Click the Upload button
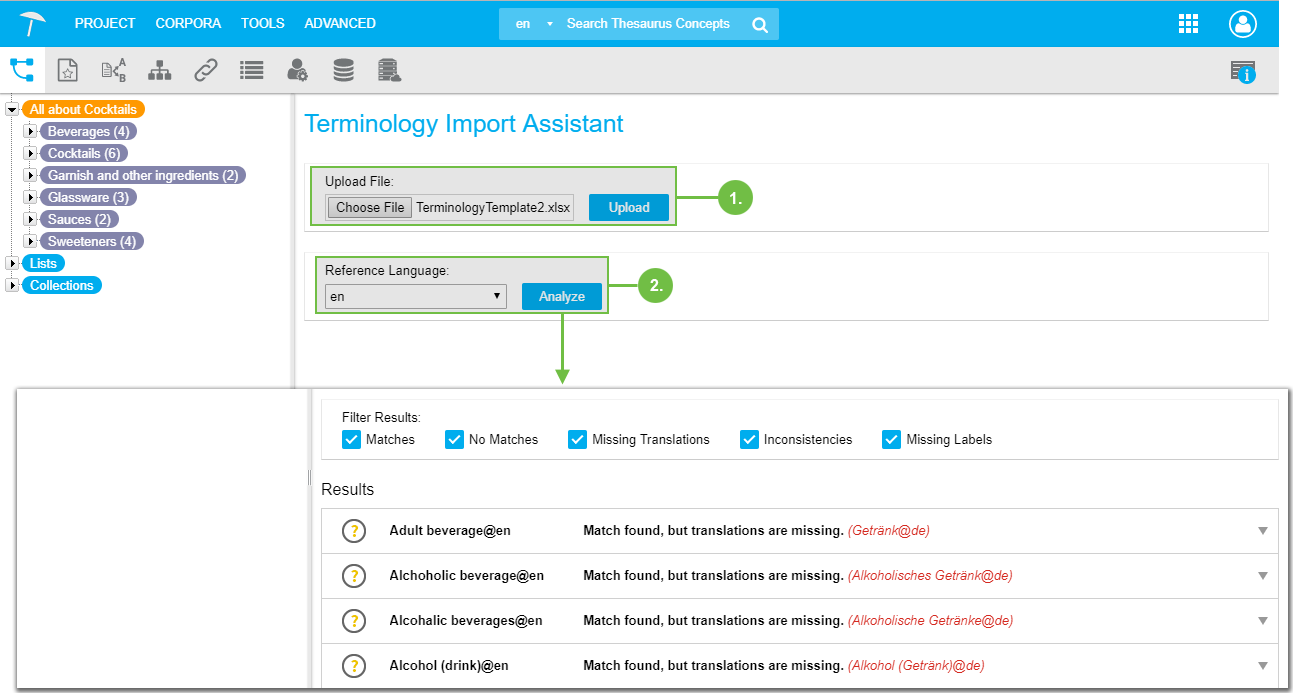 point(628,207)
